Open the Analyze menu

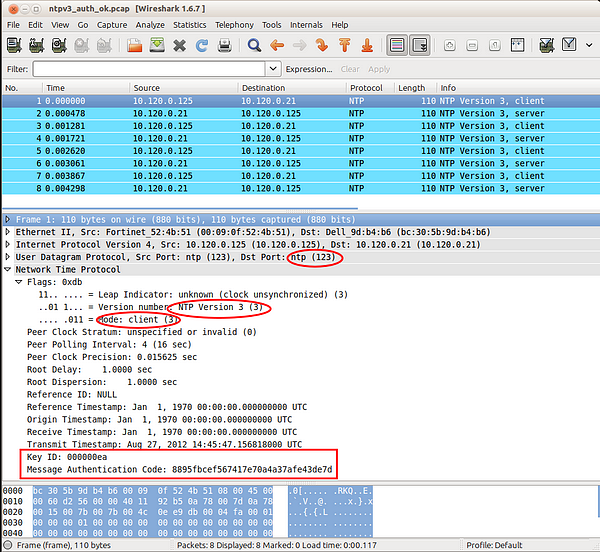149,24
